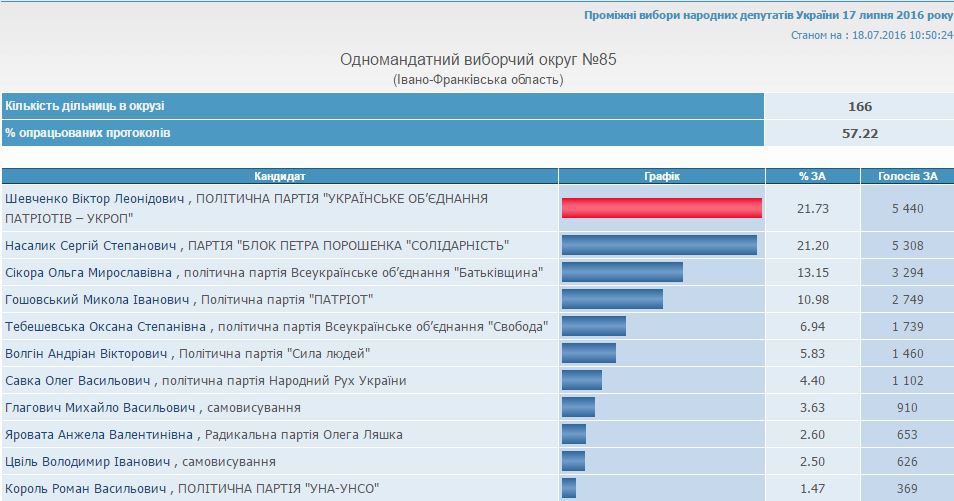The height and width of the screenshot is (501, 954).
Task: Click vote count 1 460
Action: (x=907, y=353)
